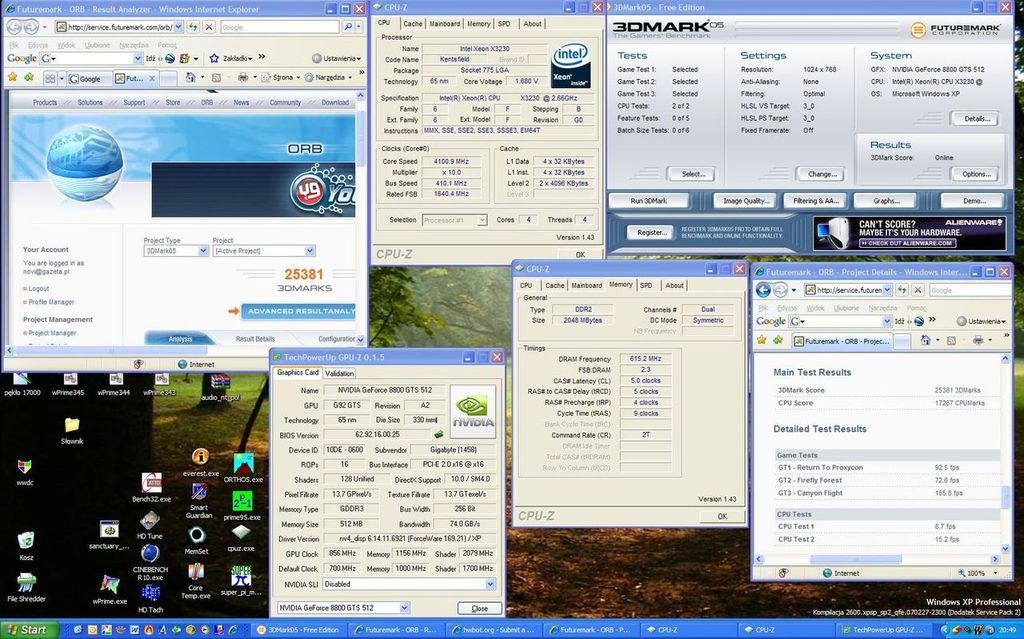Open cpuz.exe desktop icon

(241, 538)
